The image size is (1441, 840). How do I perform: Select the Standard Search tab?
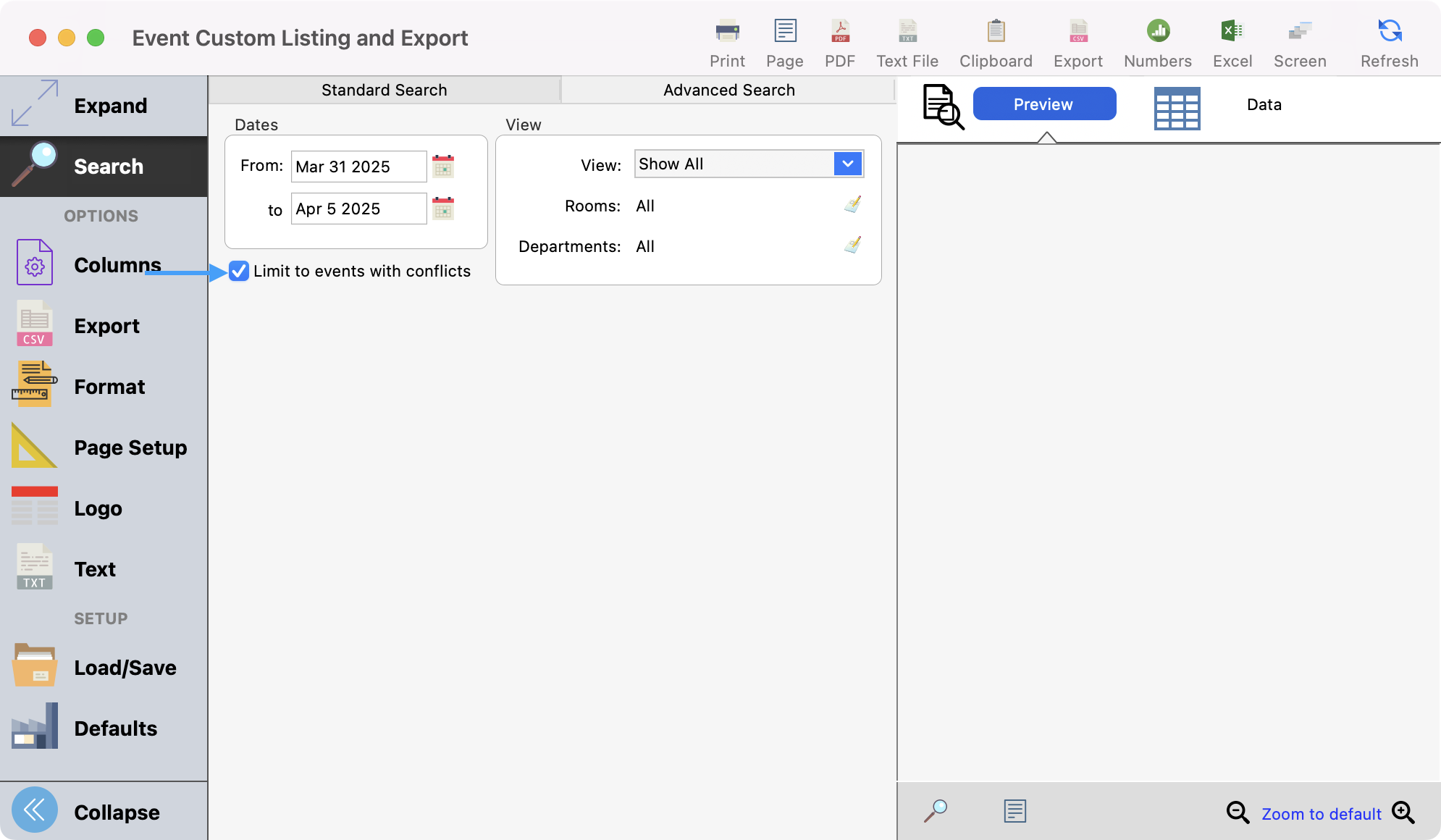(x=384, y=91)
